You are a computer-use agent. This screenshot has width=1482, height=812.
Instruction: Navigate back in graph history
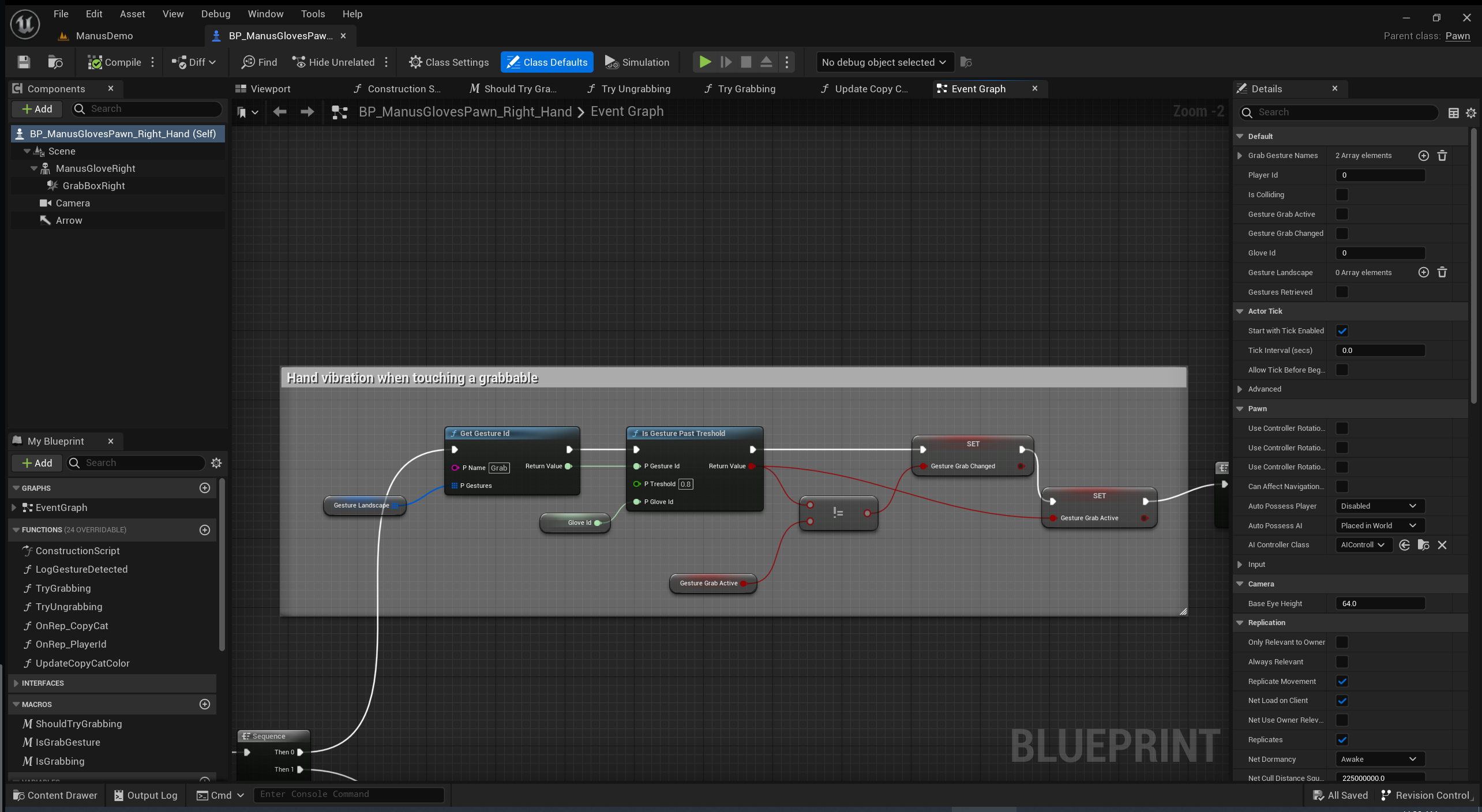[x=280, y=112]
